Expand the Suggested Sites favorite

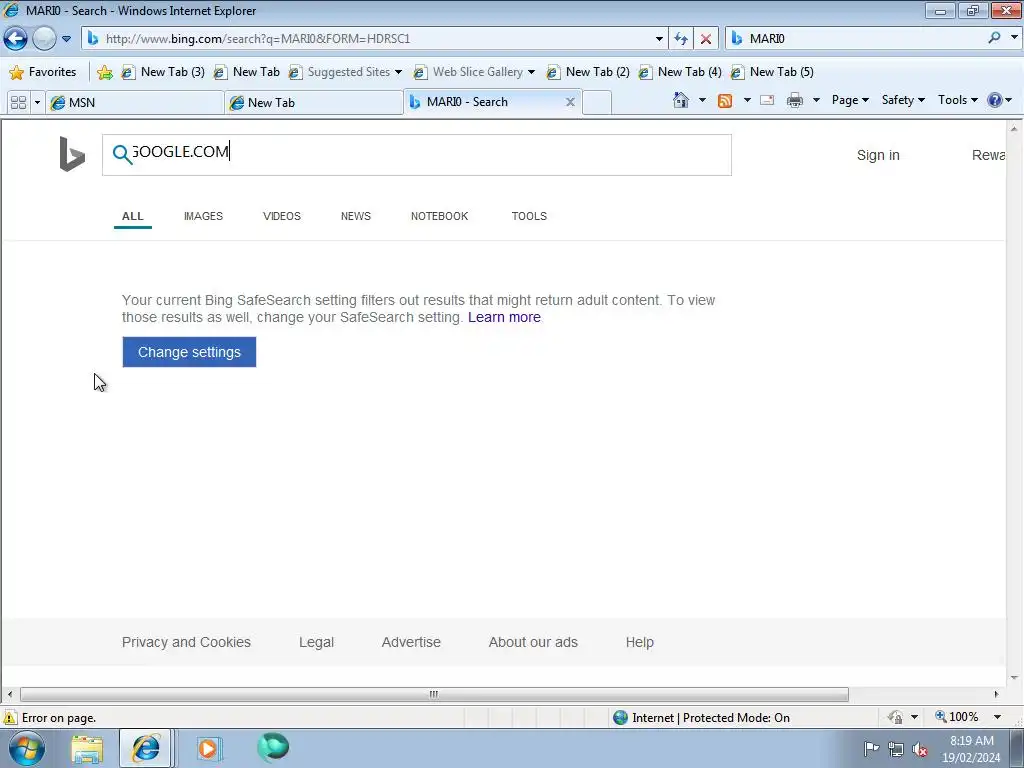coord(345,72)
